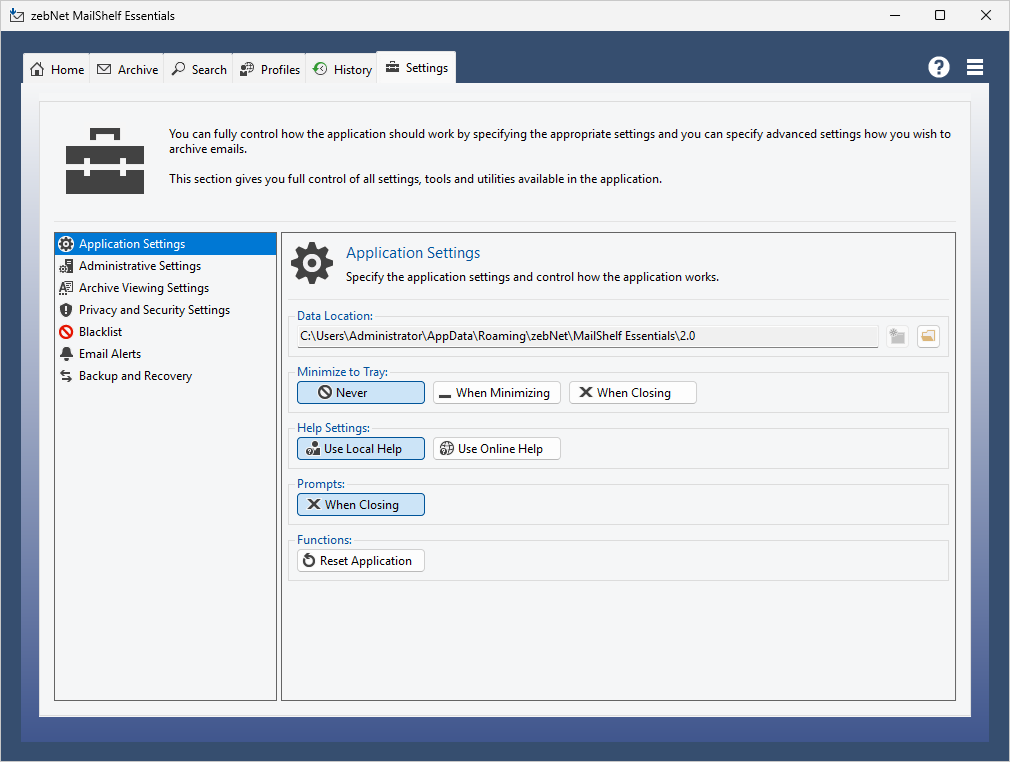Viewport: 1010px width, 762px height.
Task: Open Archive Viewing Settings
Action: pos(143,288)
